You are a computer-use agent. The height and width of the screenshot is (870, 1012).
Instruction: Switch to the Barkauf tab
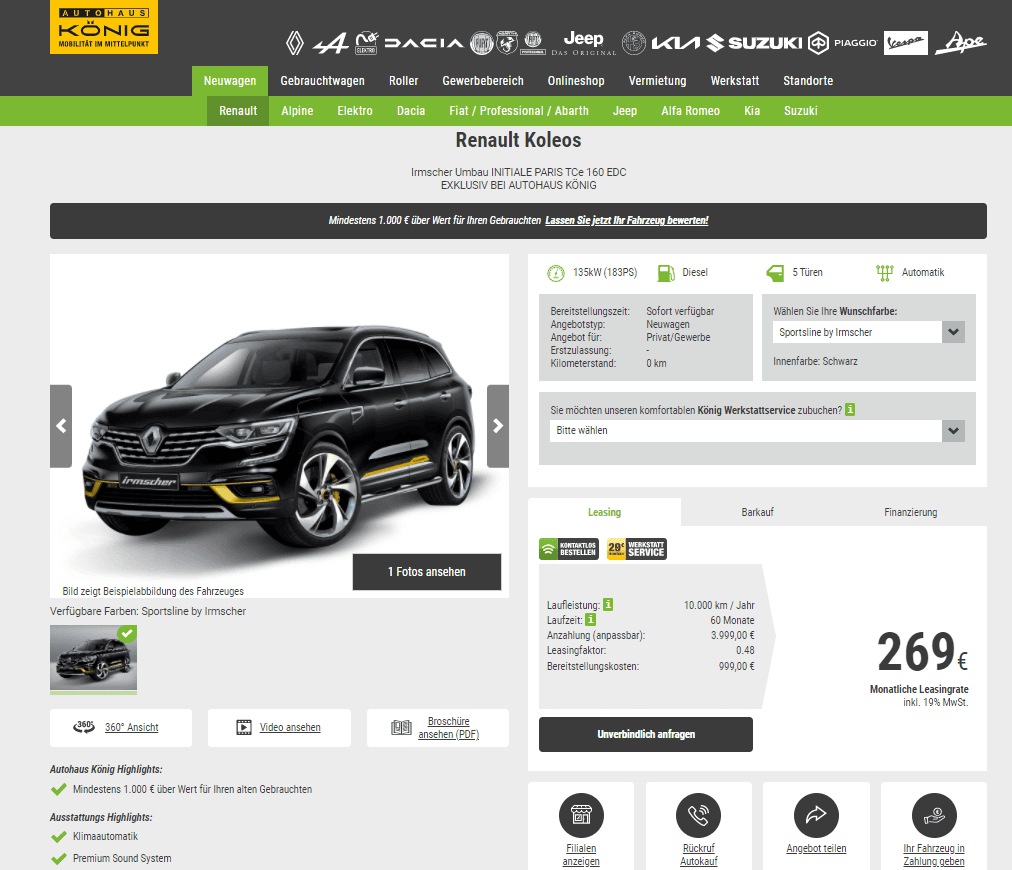(x=757, y=512)
